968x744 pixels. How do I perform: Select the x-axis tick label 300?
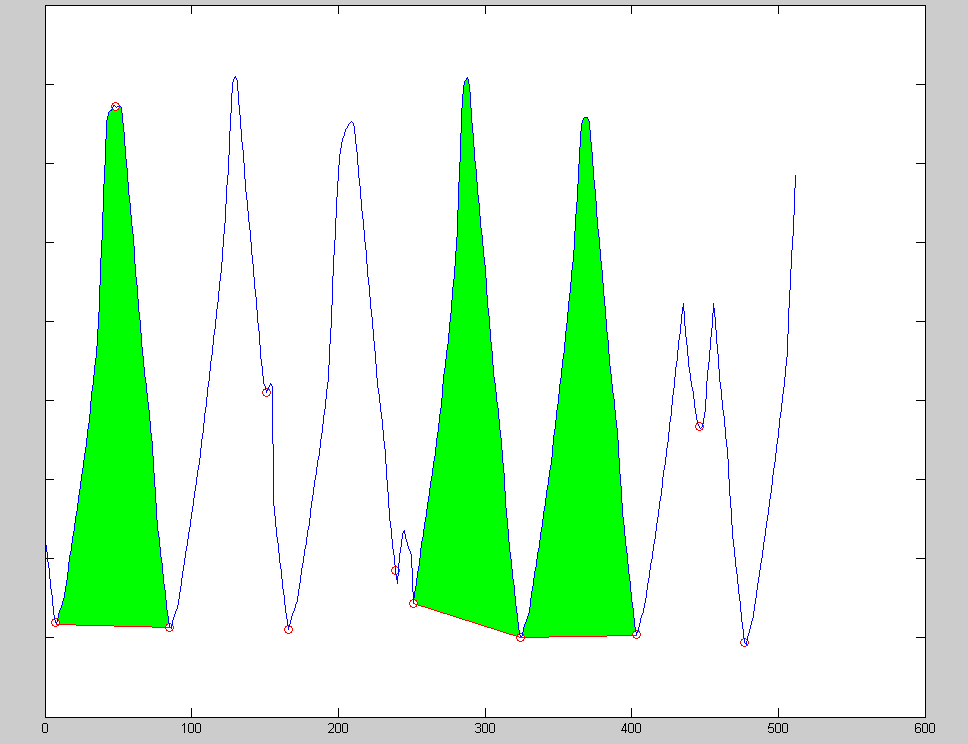coord(485,731)
